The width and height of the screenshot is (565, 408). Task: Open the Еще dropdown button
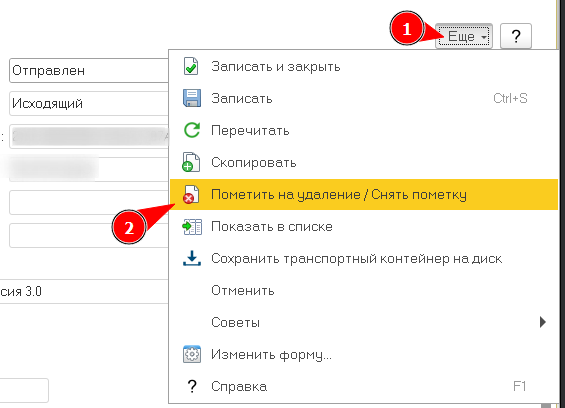pyautogui.click(x=464, y=36)
